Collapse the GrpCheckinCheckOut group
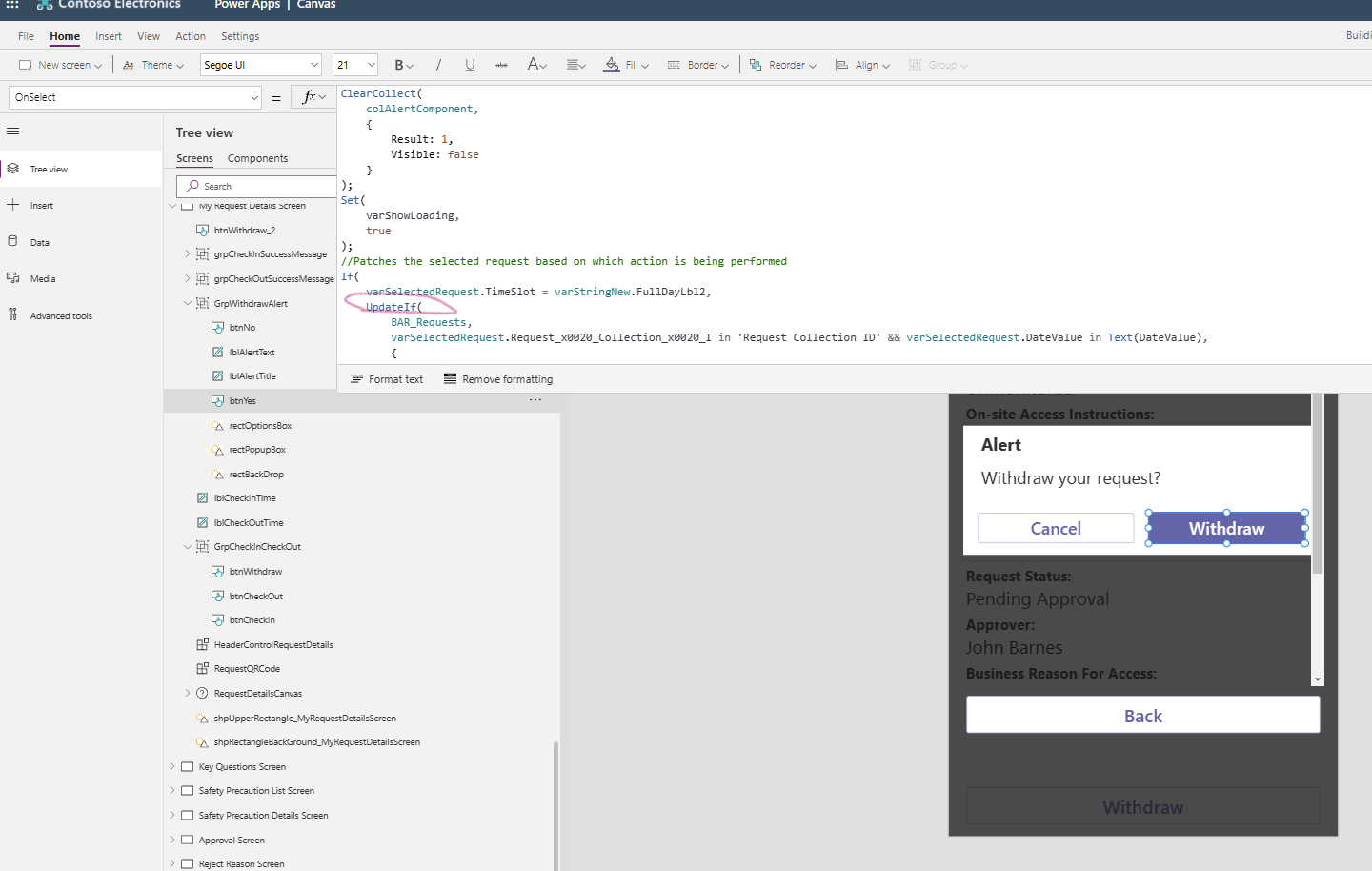The width and height of the screenshot is (1372, 871). 188,547
